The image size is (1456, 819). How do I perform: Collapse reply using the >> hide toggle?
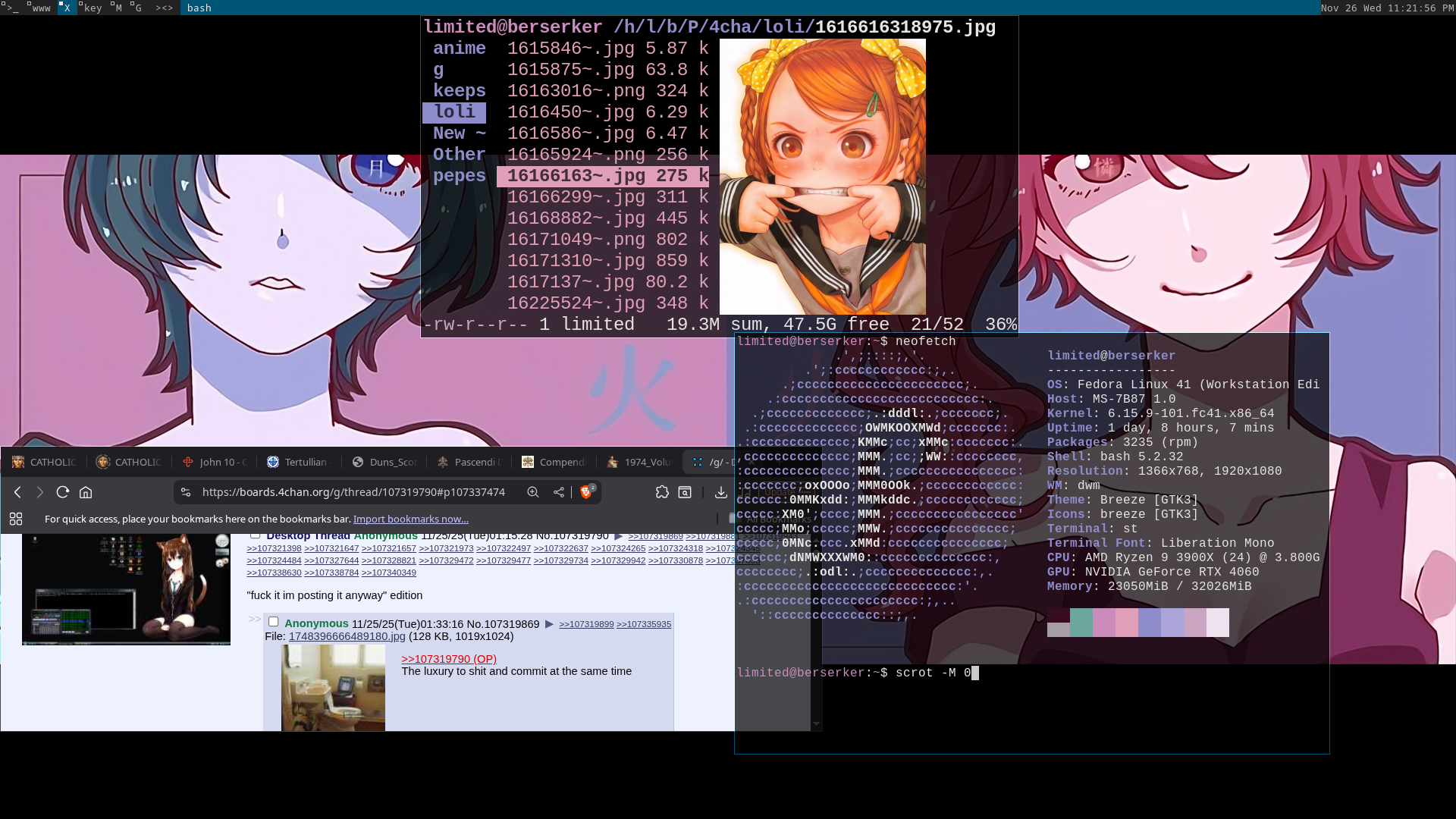pos(254,620)
